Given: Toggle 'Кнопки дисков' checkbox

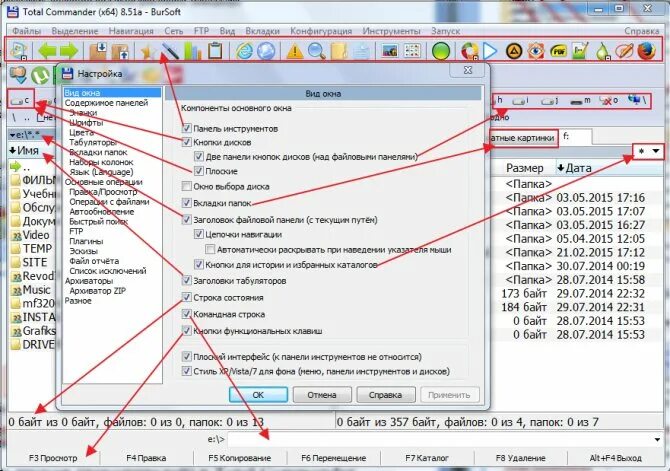Looking at the screenshot, I should coord(186,142).
